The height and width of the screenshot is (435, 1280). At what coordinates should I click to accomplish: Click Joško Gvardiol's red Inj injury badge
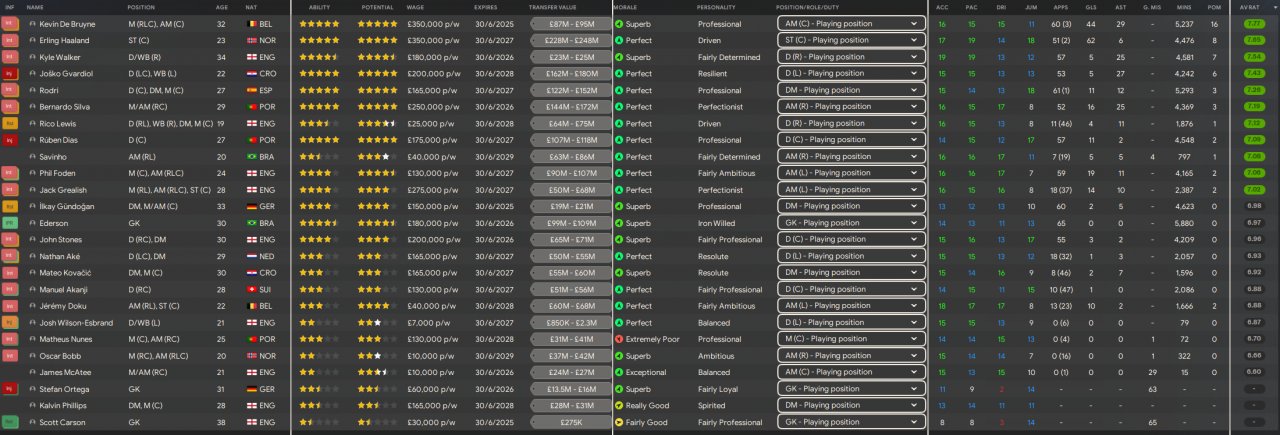tap(10, 73)
